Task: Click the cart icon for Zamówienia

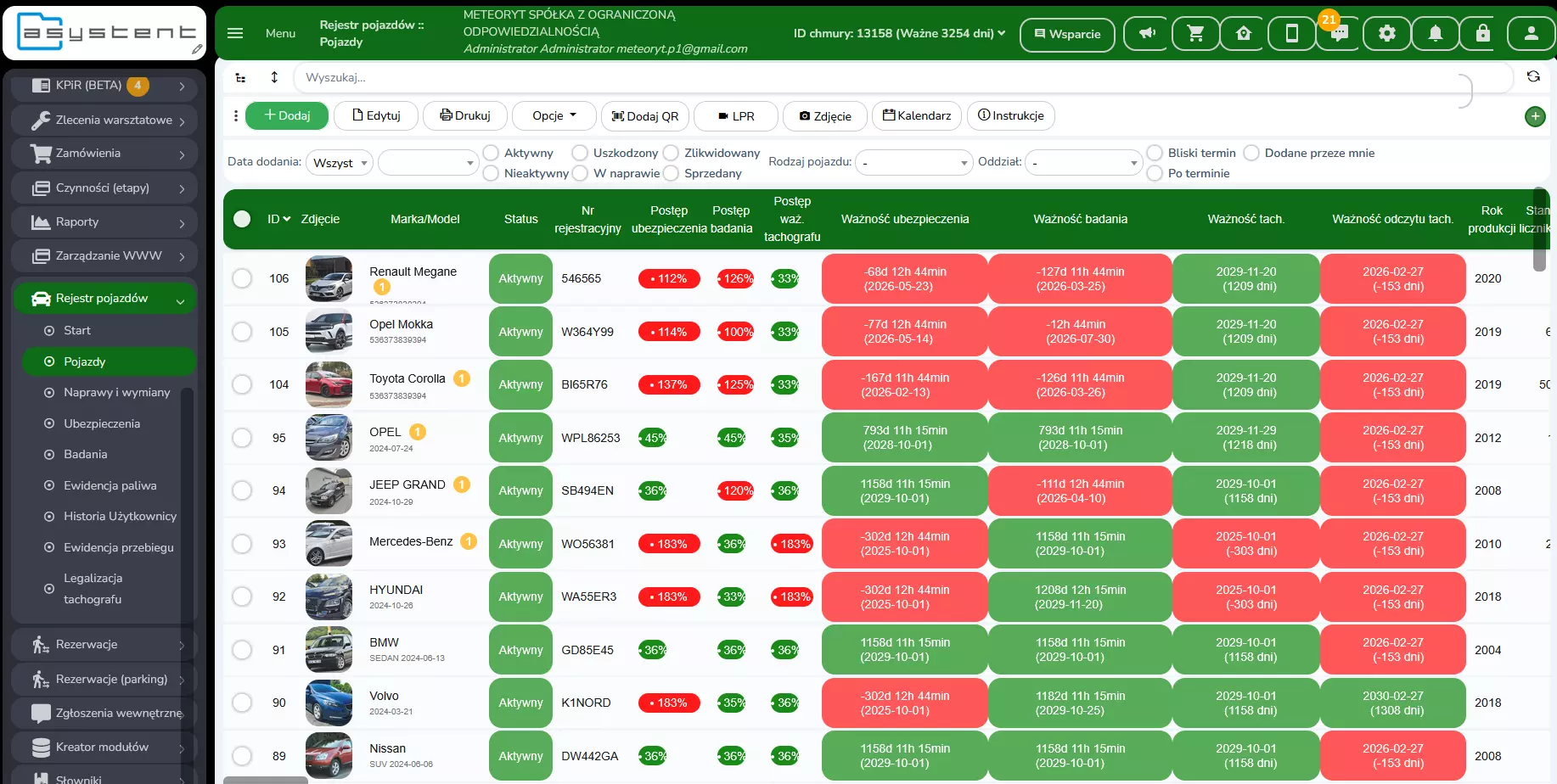Action: pyautogui.click(x=41, y=154)
